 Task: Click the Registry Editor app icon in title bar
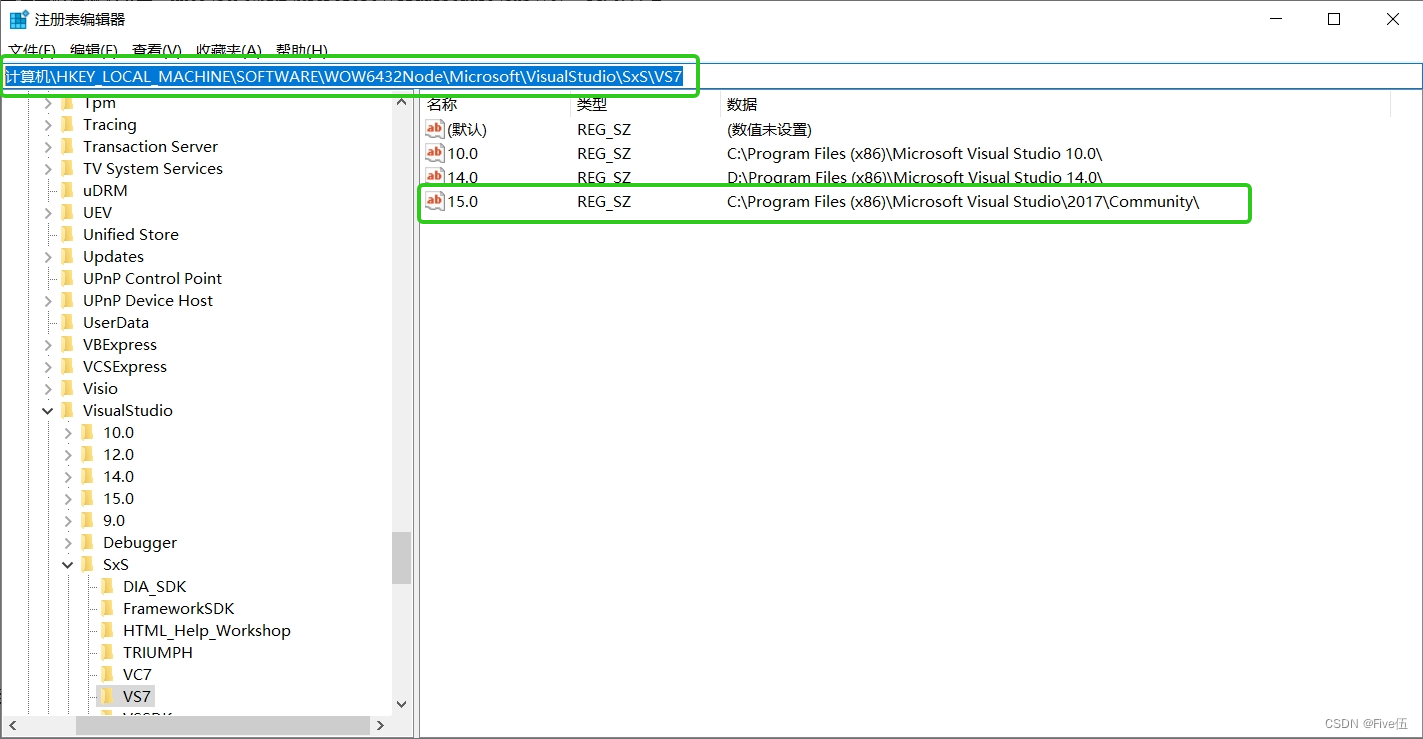[19, 20]
